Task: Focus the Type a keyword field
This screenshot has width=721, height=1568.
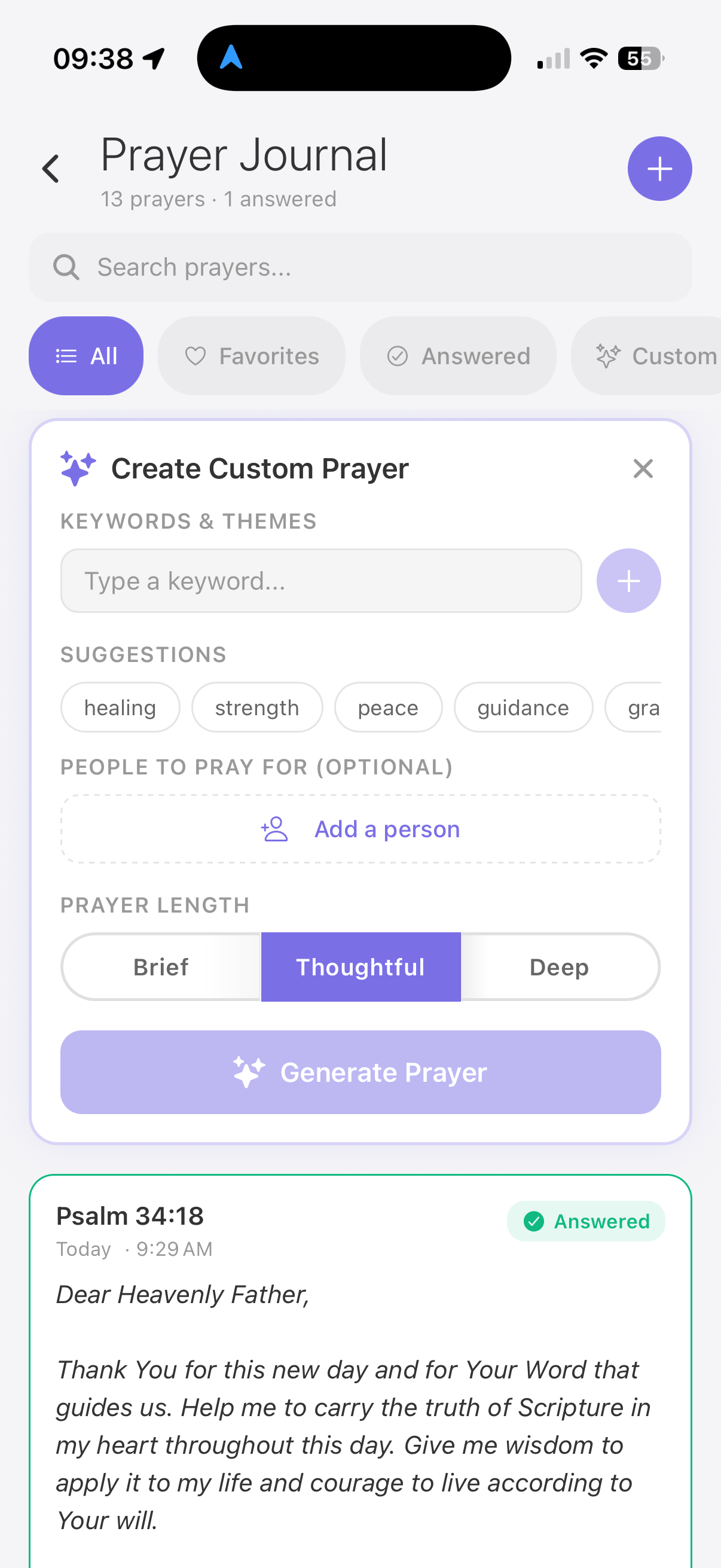Action: (320, 581)
